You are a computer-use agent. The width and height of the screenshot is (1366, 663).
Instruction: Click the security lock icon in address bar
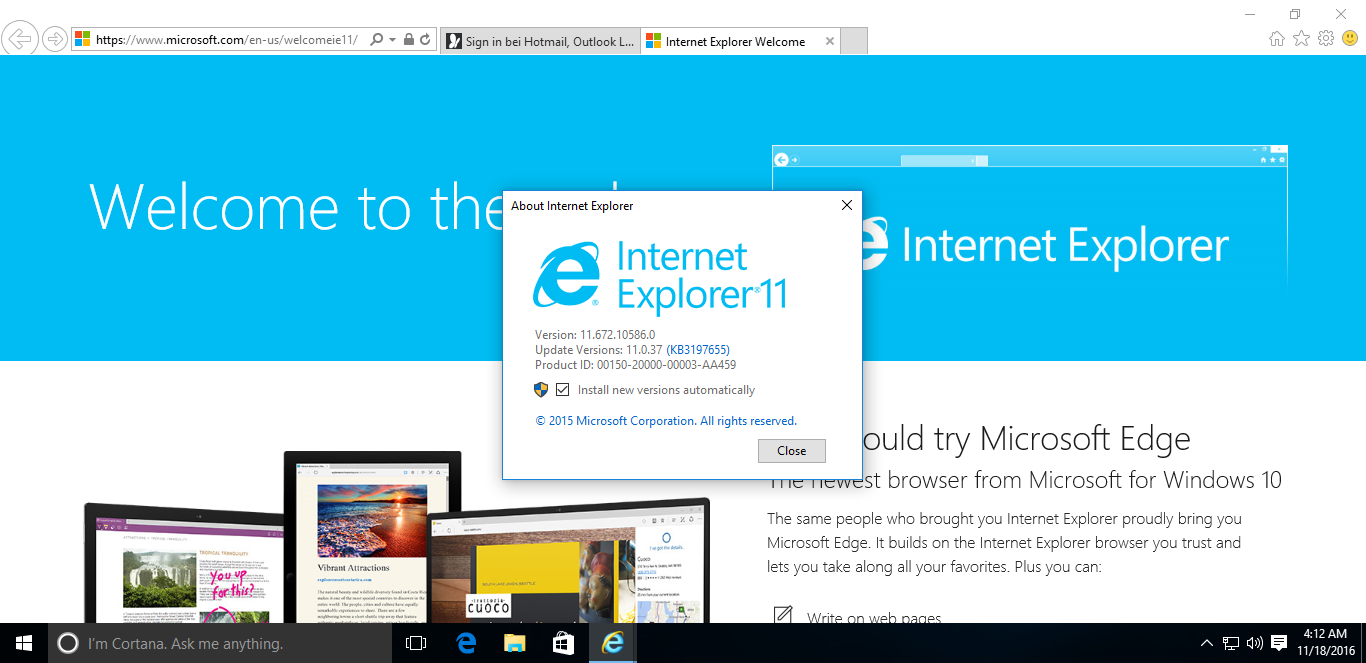click(408, 40)
